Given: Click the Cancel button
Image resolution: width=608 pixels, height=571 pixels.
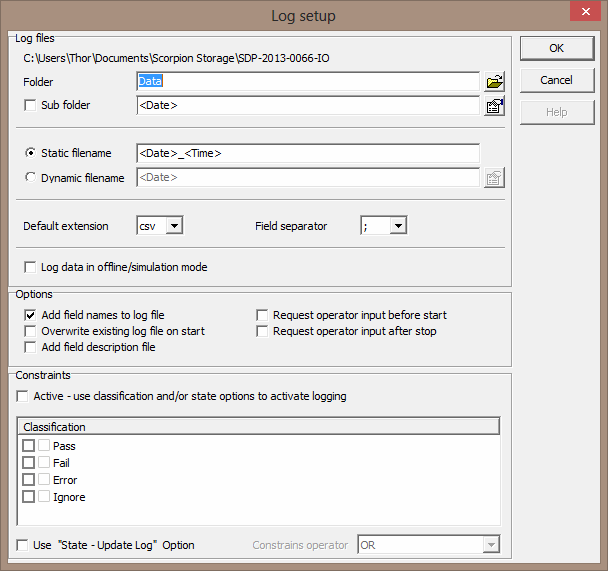Looking at the screenshot, I should pyautogui.click(x=556, y=80).
